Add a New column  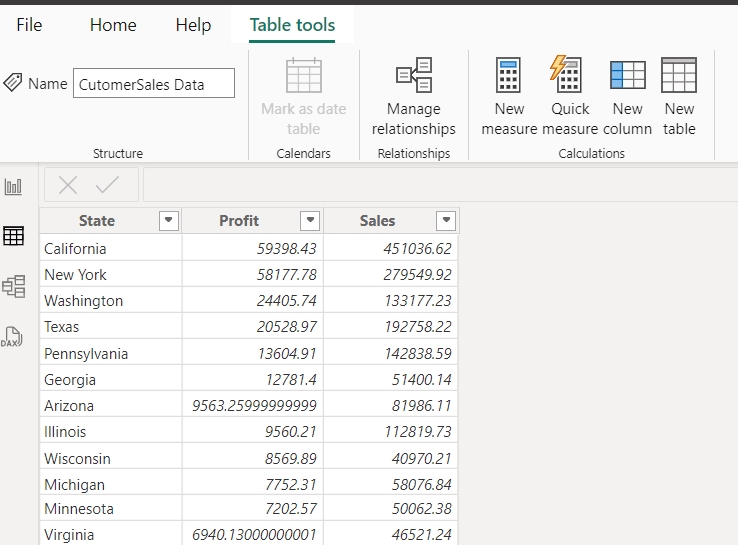pyautogui.click(x=628, y=76)
